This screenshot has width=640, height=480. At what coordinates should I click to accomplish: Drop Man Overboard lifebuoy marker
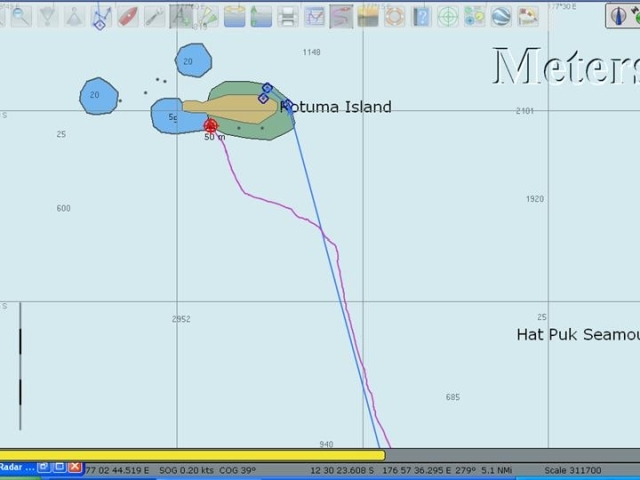395,15
